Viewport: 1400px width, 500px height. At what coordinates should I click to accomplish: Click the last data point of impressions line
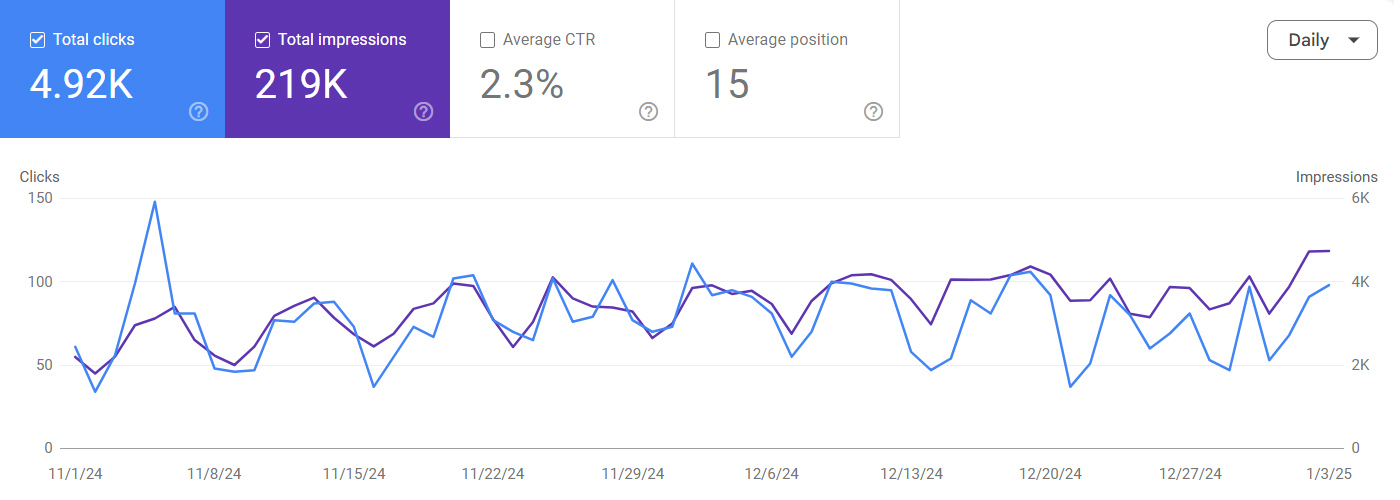tap(1329, 251)
